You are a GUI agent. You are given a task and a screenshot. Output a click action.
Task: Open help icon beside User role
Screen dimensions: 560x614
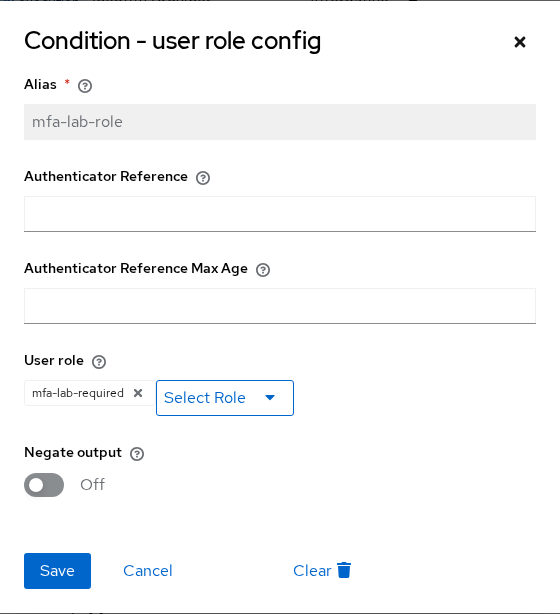[x=99, y=362]
